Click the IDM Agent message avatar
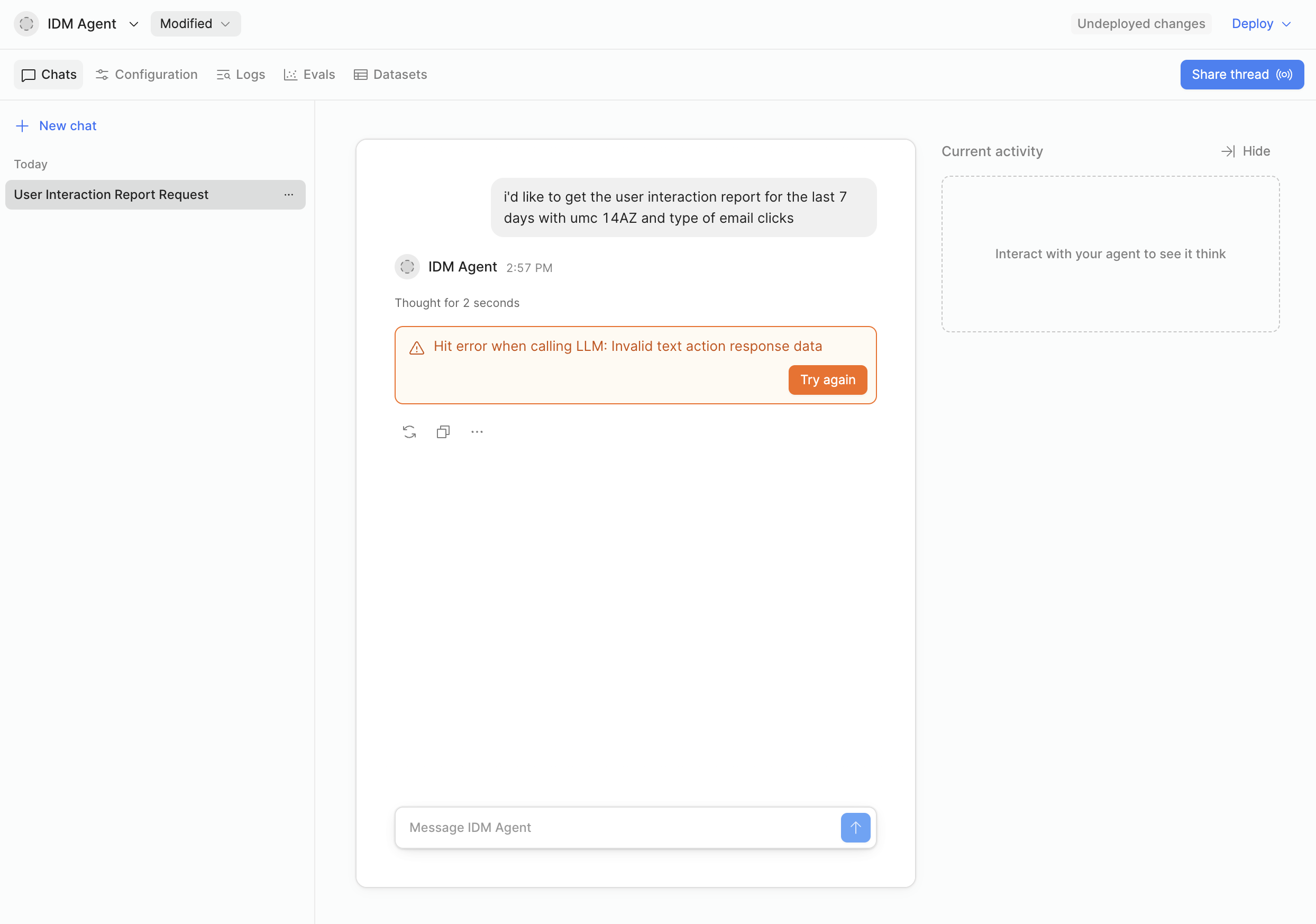 tap(407, 267)
